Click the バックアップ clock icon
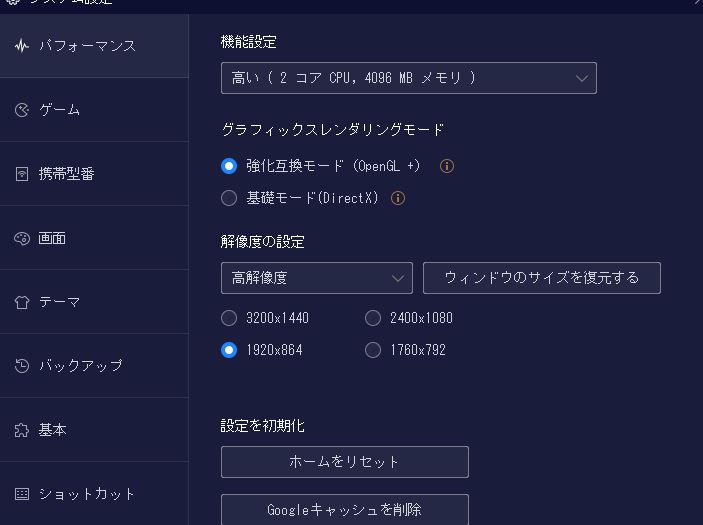Viewport: 703px width, 525px height. (22, 366)
